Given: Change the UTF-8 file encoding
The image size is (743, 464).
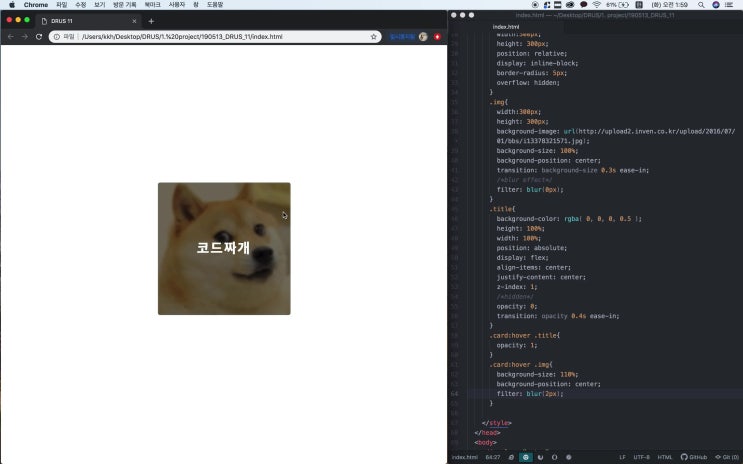Looking at the screenshot, I should [641, 457].
